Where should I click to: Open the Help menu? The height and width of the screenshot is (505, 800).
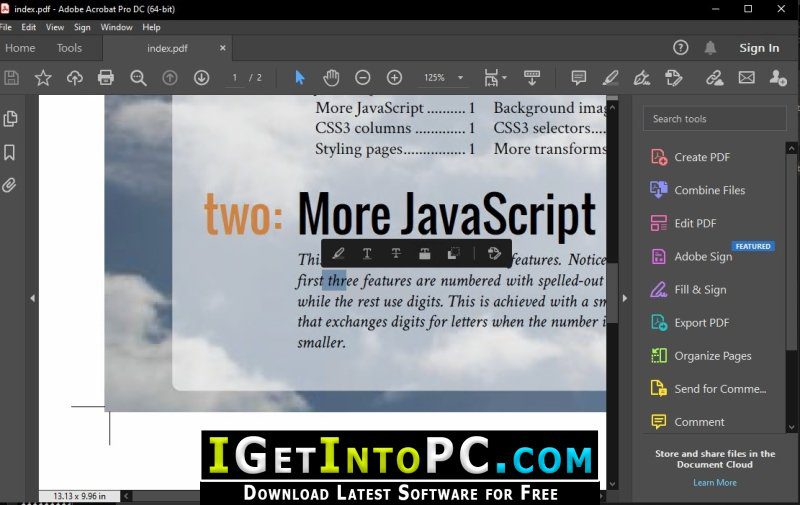click(x=151, y=28)
